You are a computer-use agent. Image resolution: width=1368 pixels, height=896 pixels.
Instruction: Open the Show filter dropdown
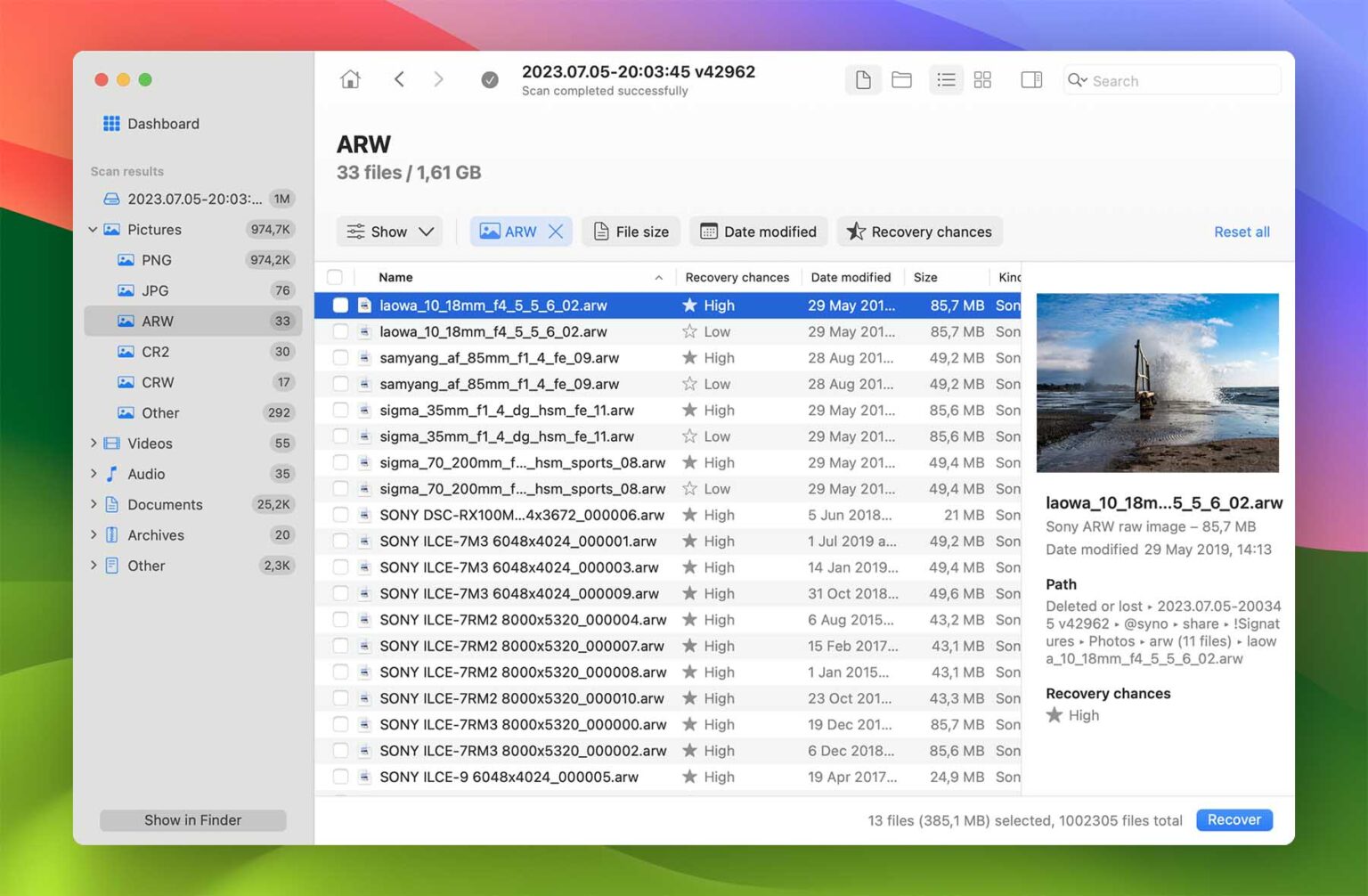click(x=389, y=231)
